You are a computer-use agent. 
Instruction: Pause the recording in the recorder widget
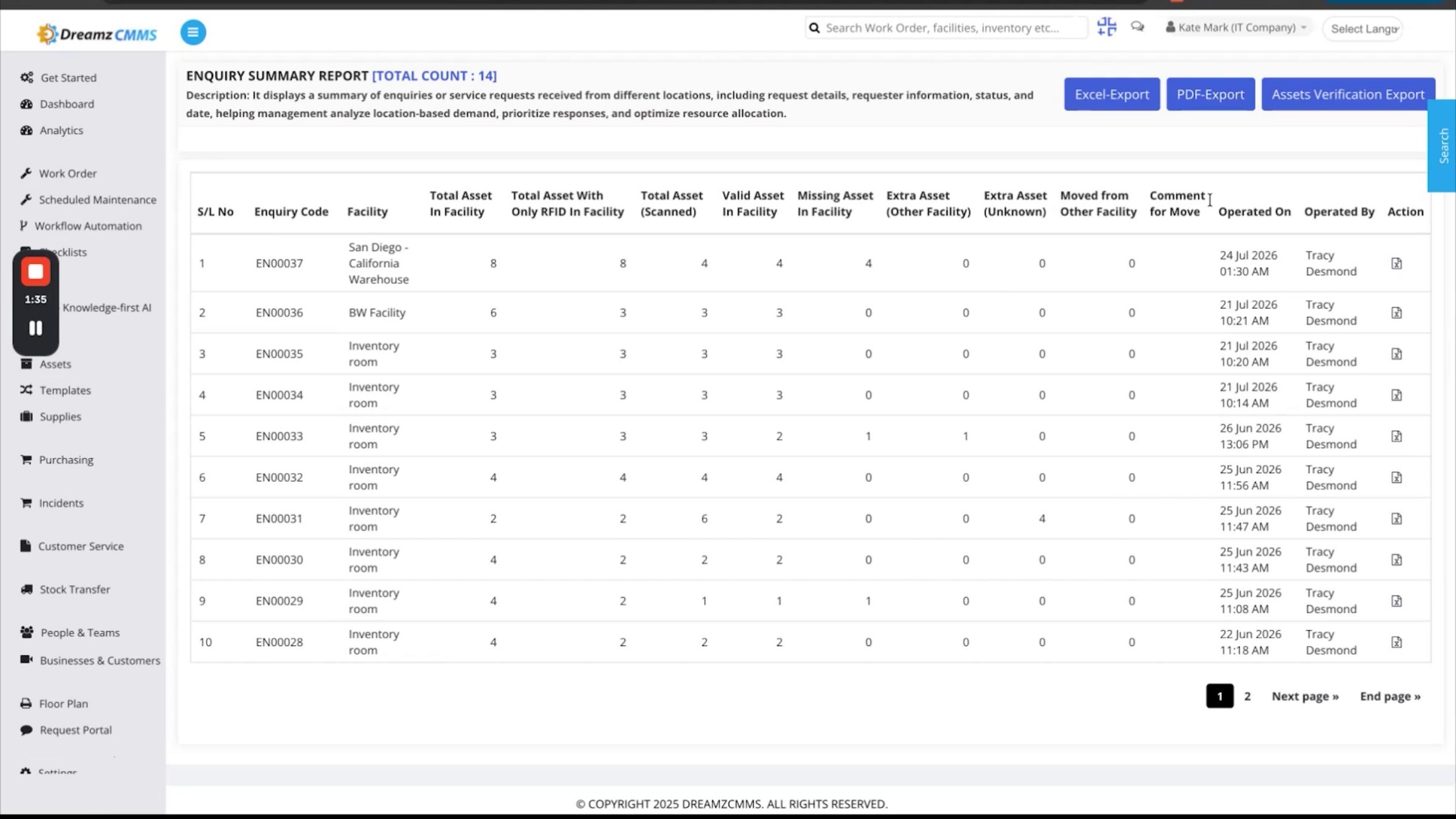click(x=36, y=328)
